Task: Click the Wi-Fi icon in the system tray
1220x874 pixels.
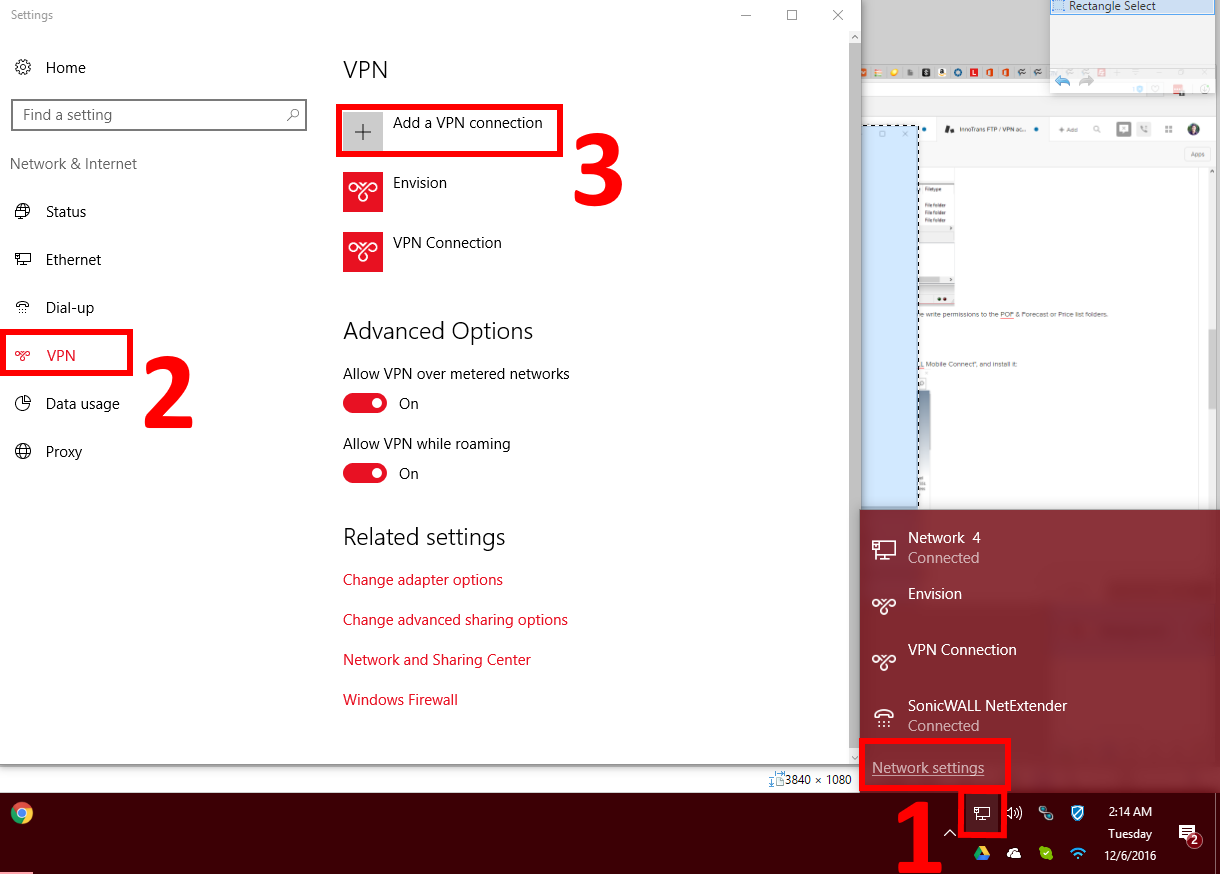Action: (1077, 853)
